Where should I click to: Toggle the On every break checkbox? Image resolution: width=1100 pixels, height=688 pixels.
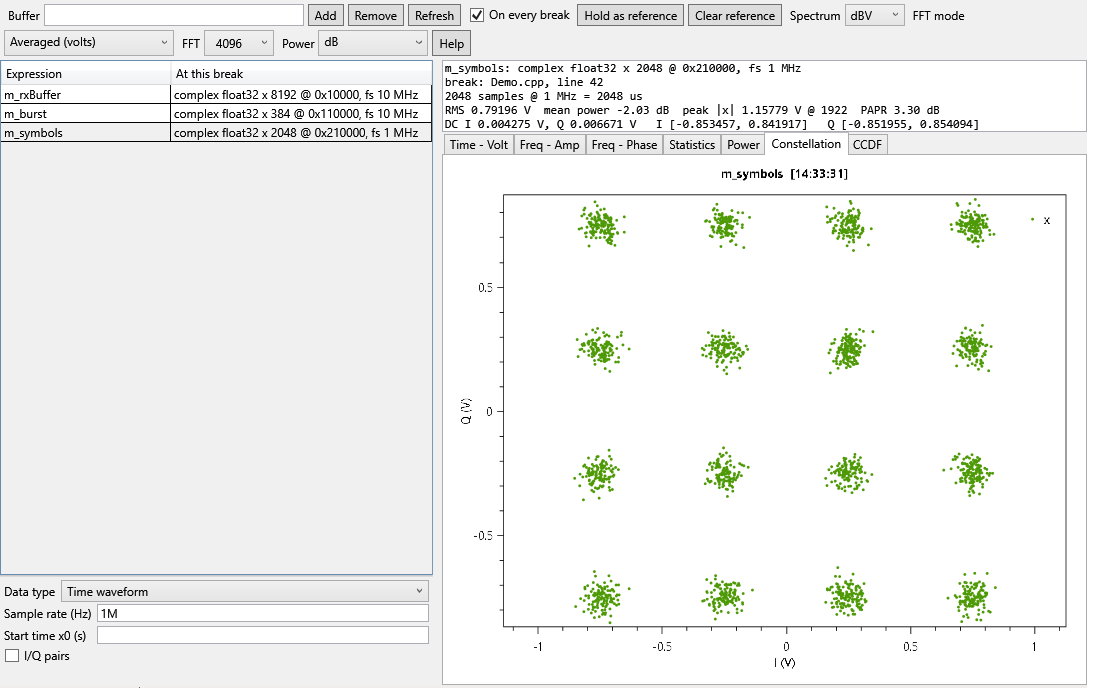point(477,15)
